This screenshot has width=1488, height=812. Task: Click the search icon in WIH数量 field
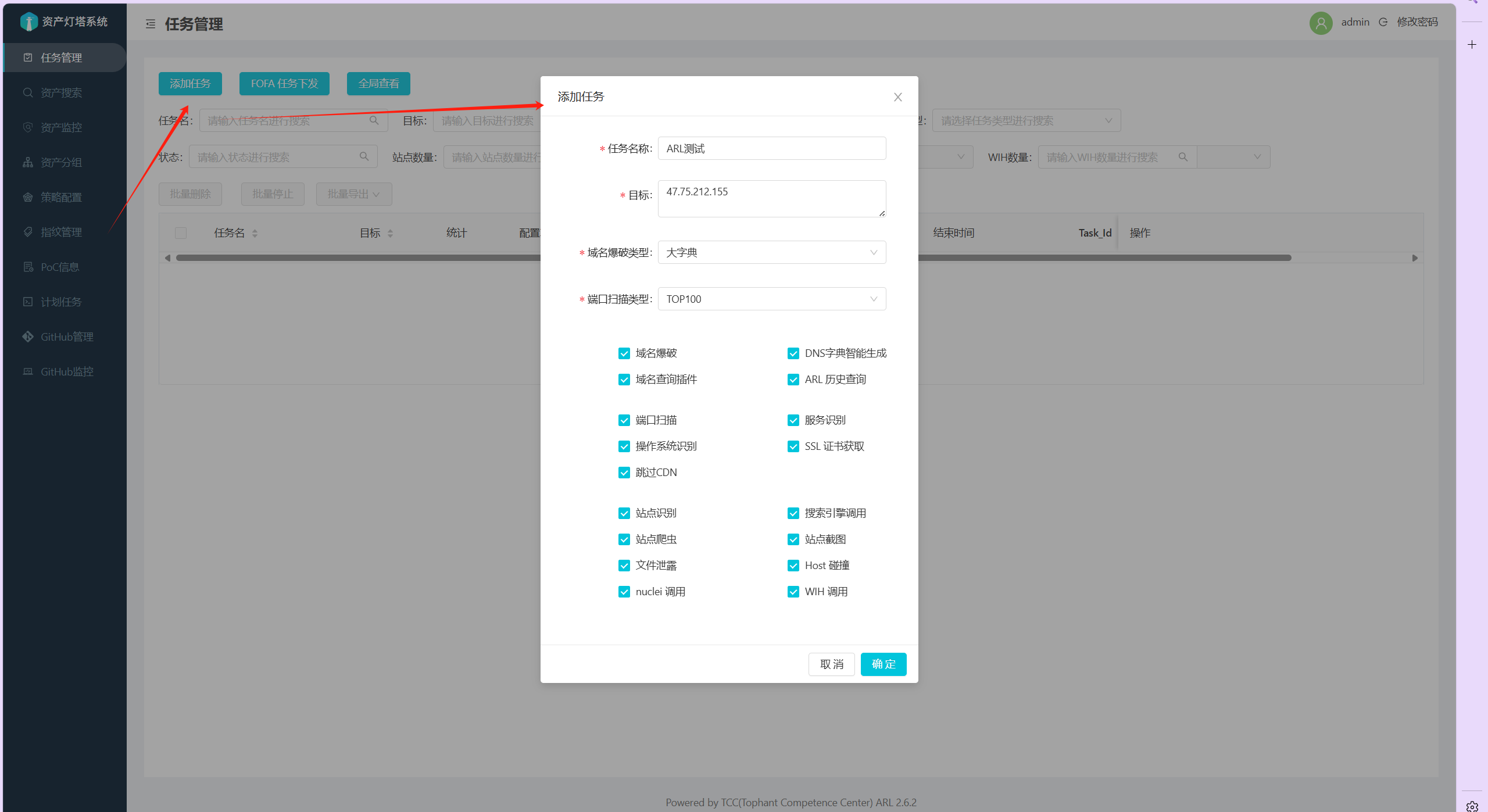(x=1182, y=157)
